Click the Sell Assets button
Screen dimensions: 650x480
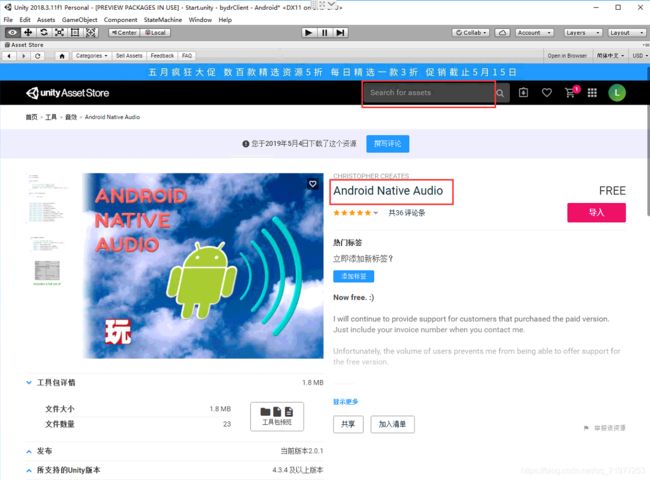pyautogui.click(x=129, y=56)
